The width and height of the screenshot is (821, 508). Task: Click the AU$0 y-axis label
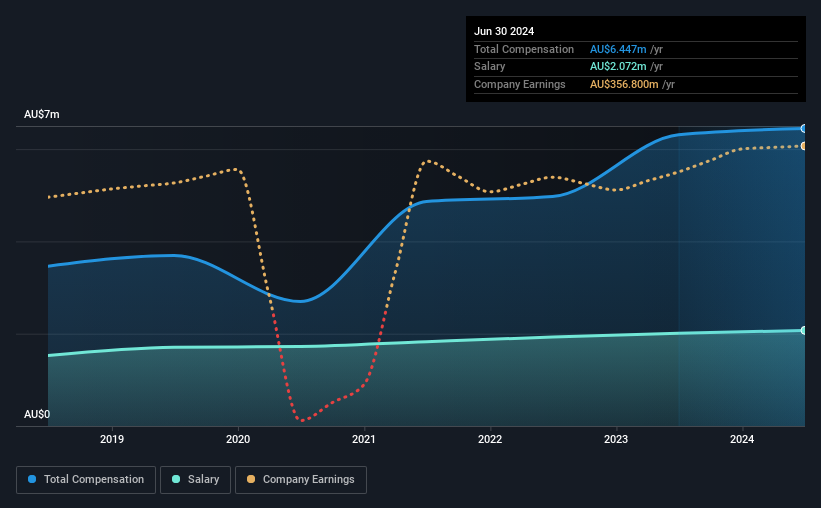[37, 414]
